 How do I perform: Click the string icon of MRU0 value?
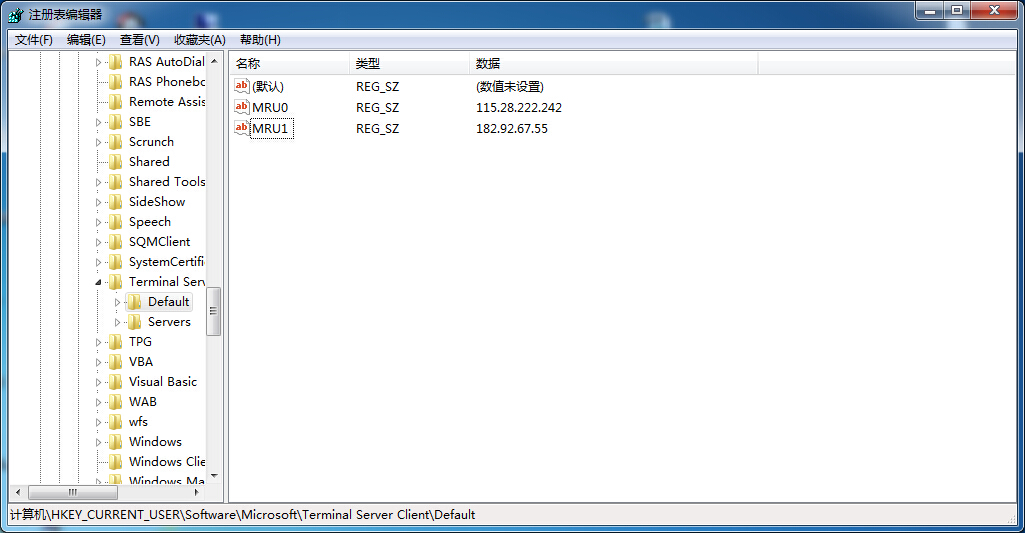pyautogui.click(x=242, y=107)
